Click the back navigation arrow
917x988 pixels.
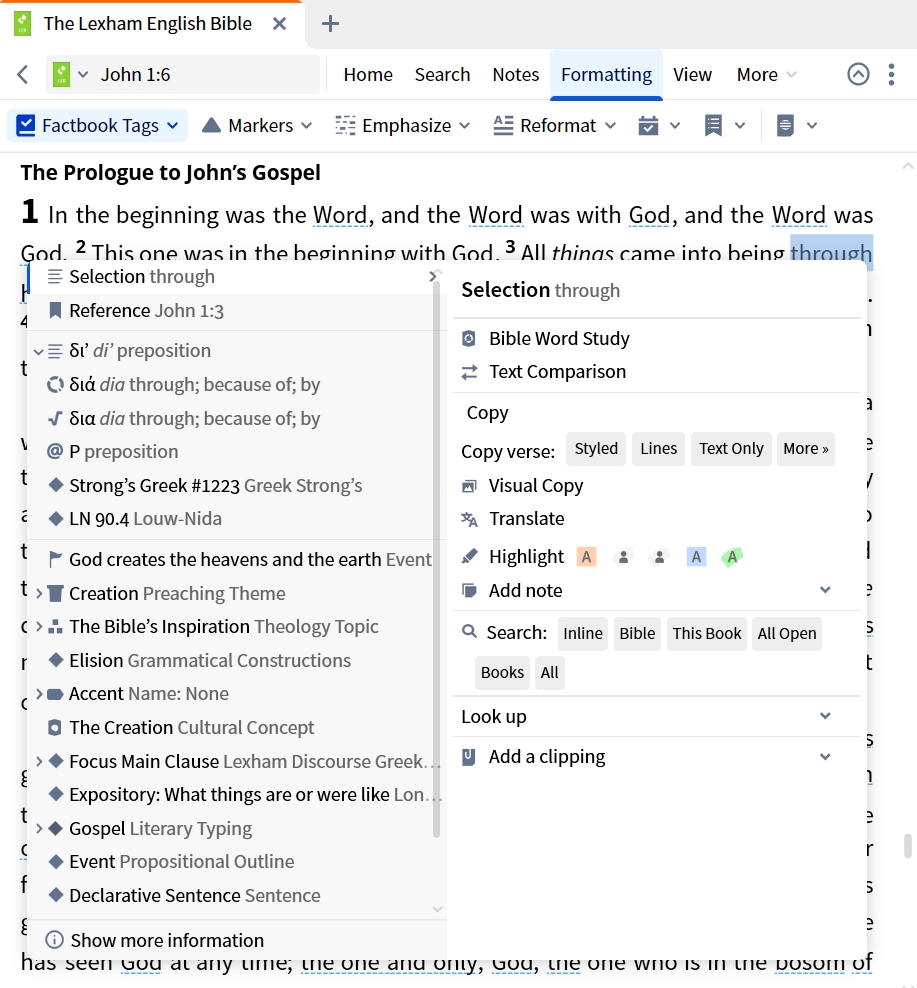pos(23,74)
